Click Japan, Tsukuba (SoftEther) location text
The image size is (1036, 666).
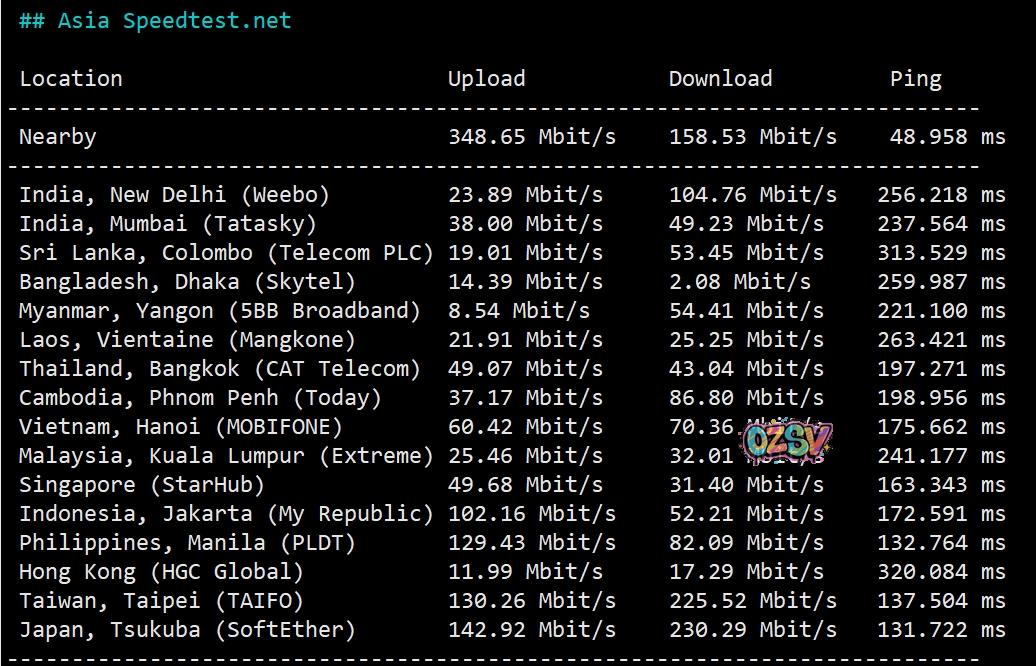click(x=187, y=630)
